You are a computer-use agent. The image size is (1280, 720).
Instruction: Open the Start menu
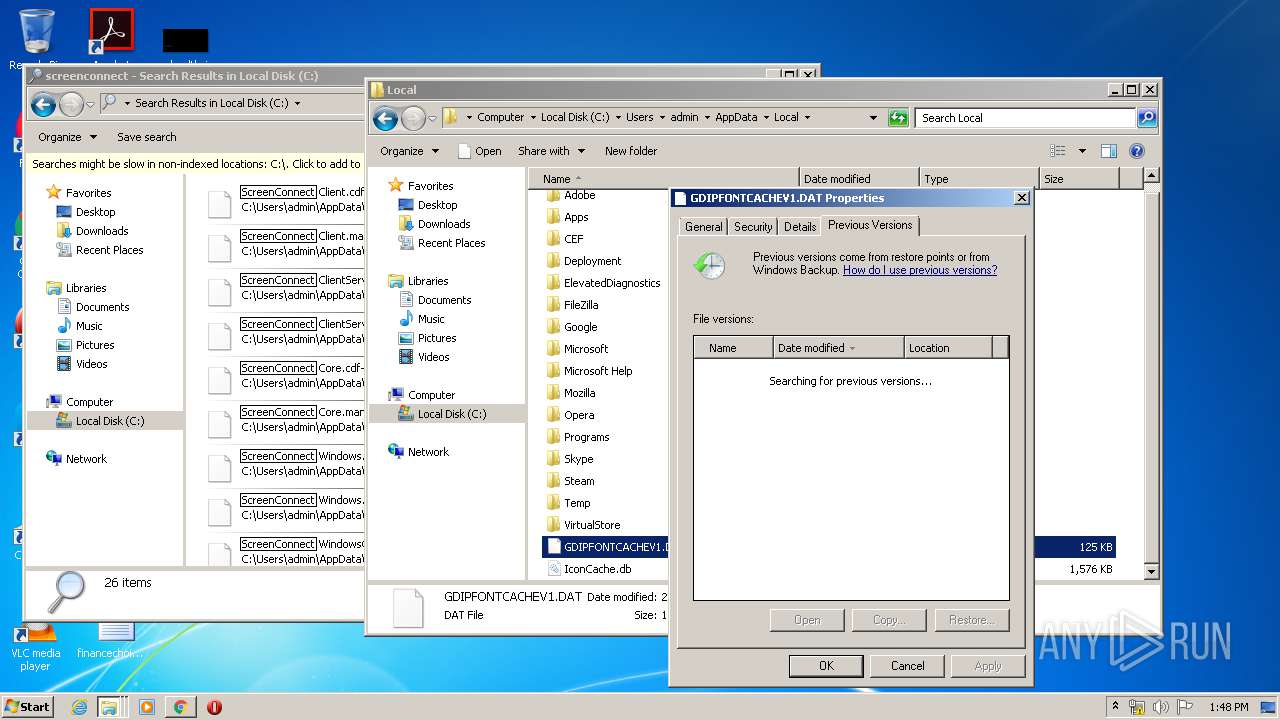(27, 706)
